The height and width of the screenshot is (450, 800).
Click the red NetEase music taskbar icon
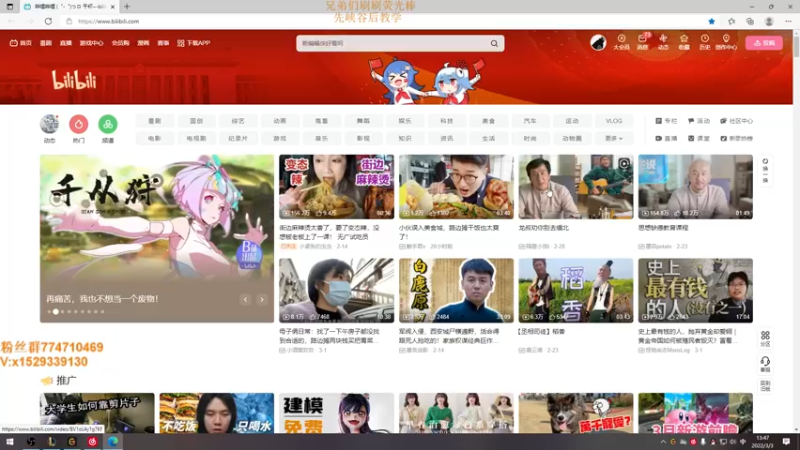point(92,441)
